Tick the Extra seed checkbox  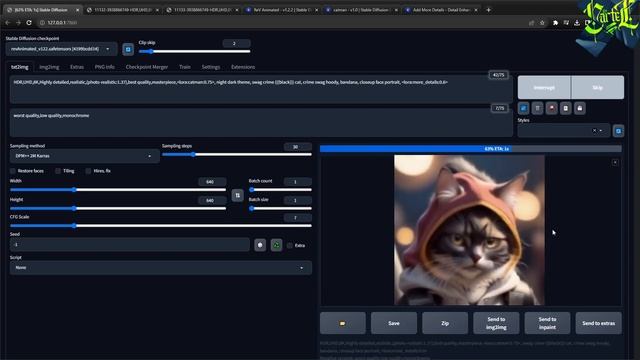tap(290, 245)
